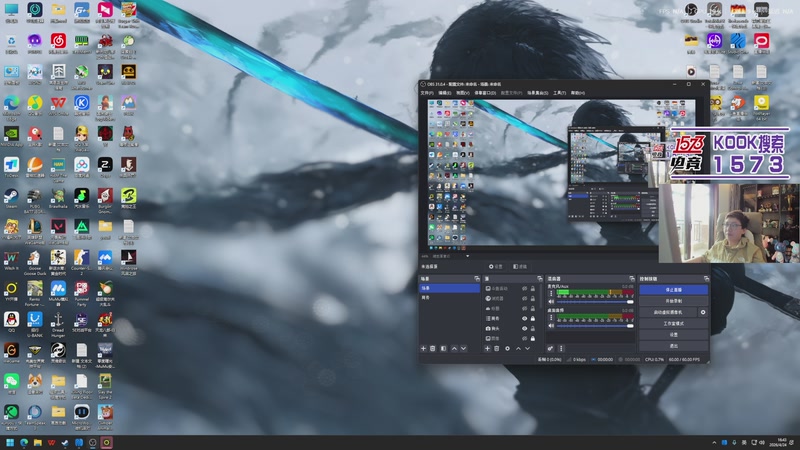Open NVIDIA App desktop shortcut

pyautogui.click(x=11, y=136)
